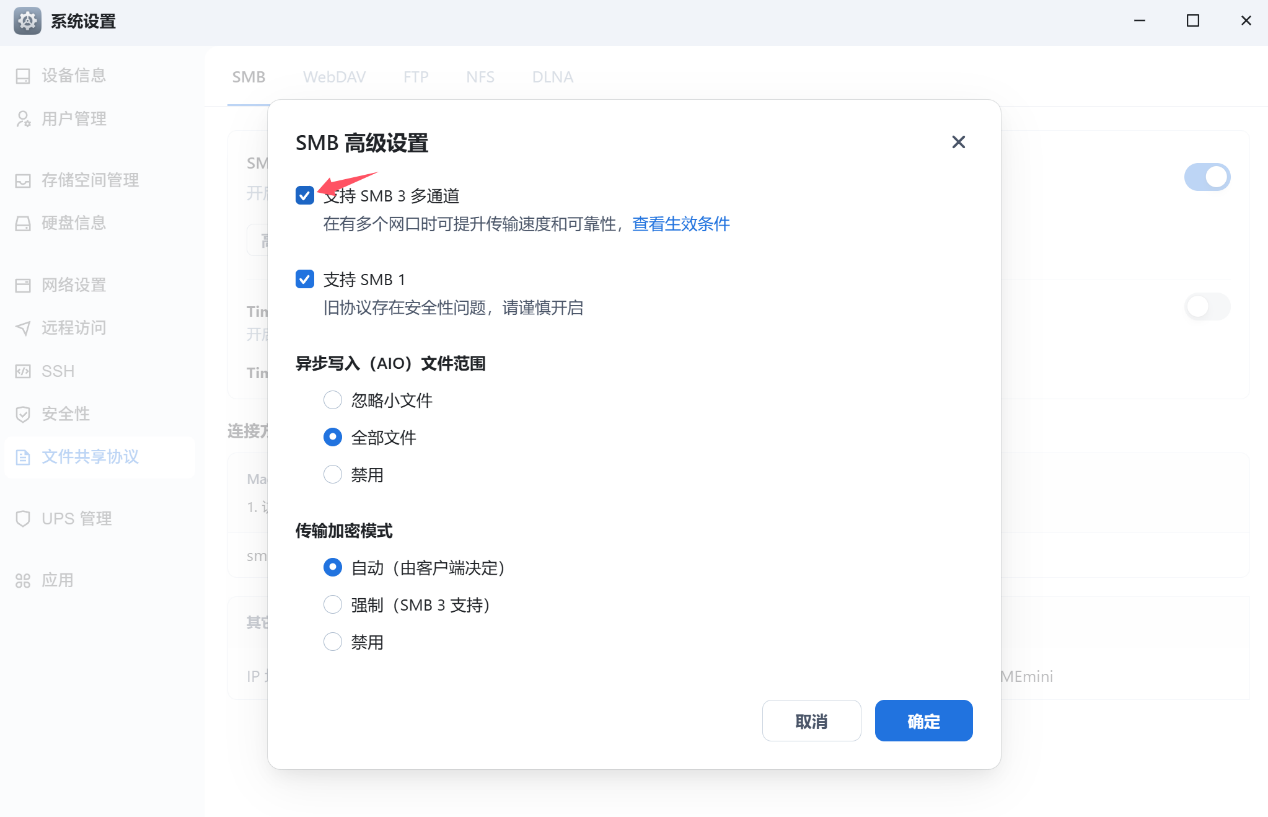The width and height of the screenshot is (1268, 817).
Task: Select 禁用 under 异步写入 file range
Action: point(333,475)
